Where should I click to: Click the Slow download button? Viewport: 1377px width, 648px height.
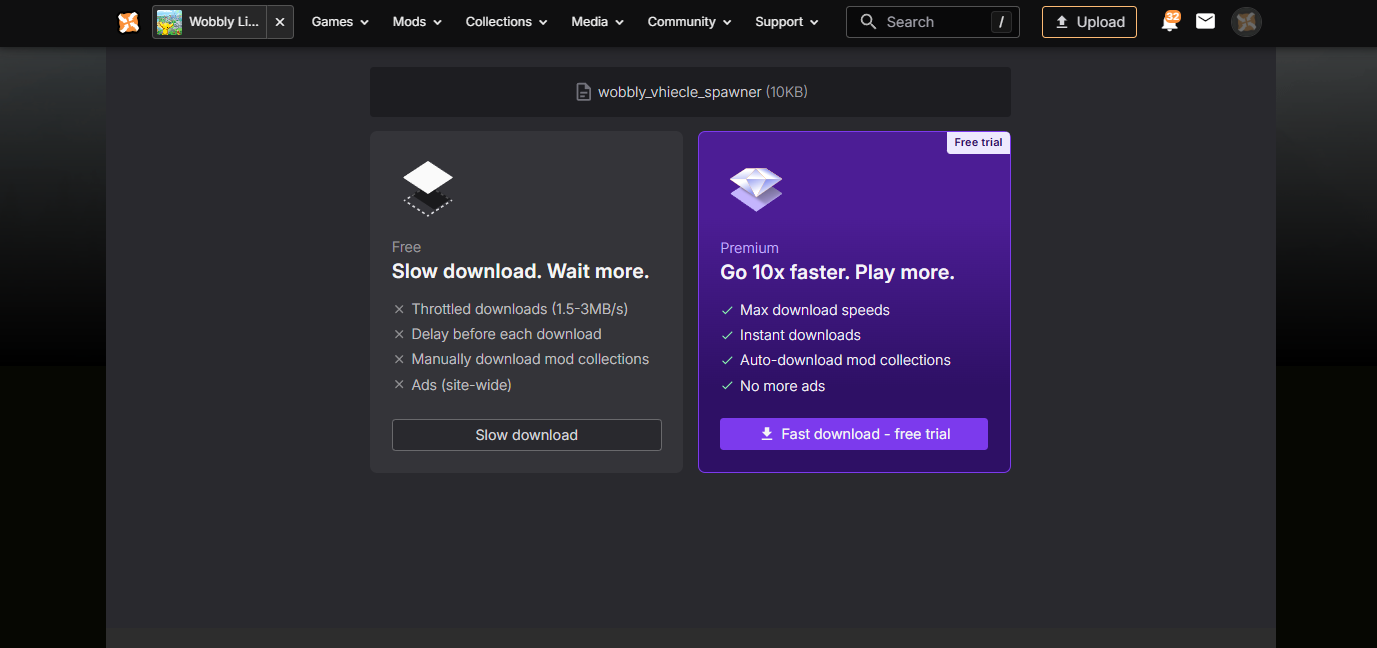pos(527,435)
